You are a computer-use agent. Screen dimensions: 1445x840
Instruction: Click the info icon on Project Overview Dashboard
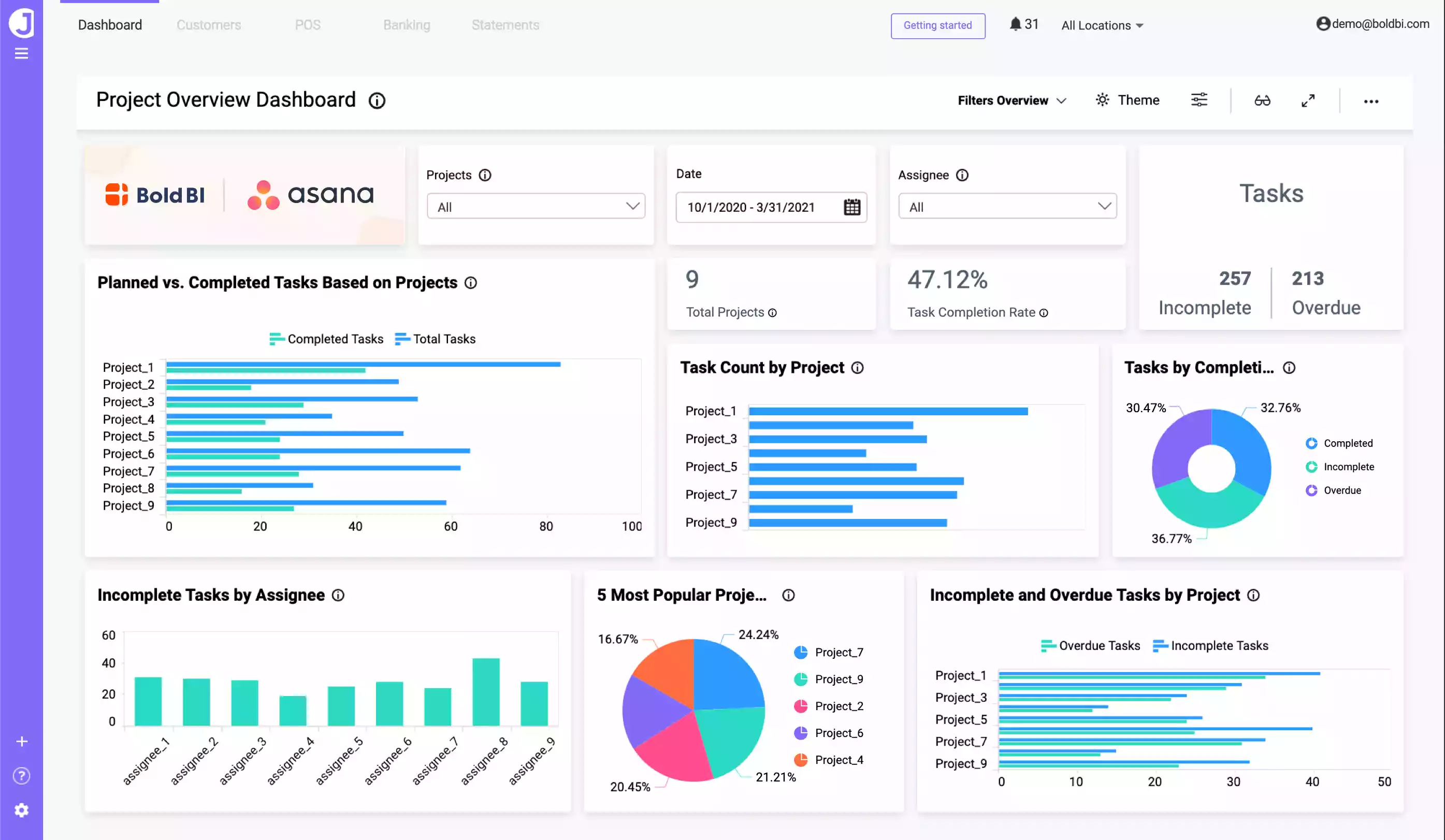coord(379,100)
